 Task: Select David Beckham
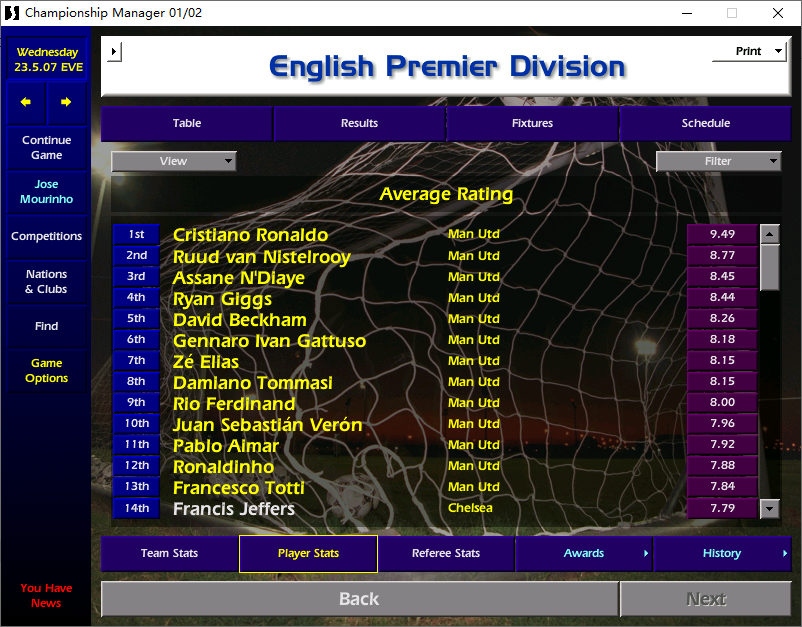coord(240,320)
